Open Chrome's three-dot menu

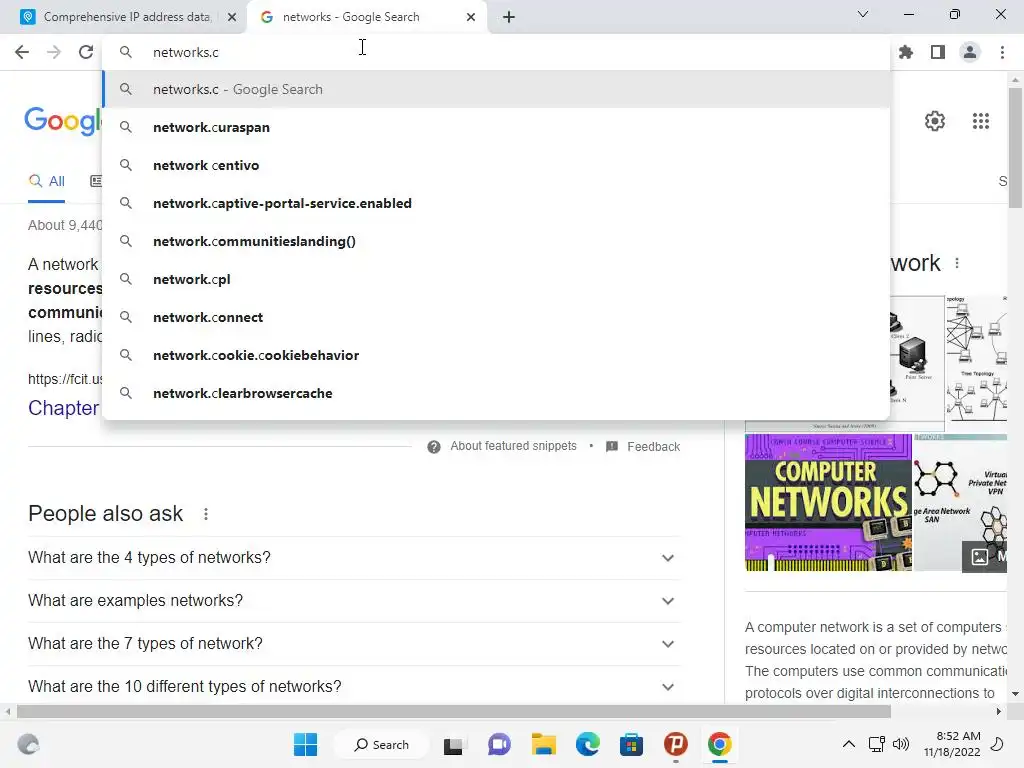[1002, 52]
